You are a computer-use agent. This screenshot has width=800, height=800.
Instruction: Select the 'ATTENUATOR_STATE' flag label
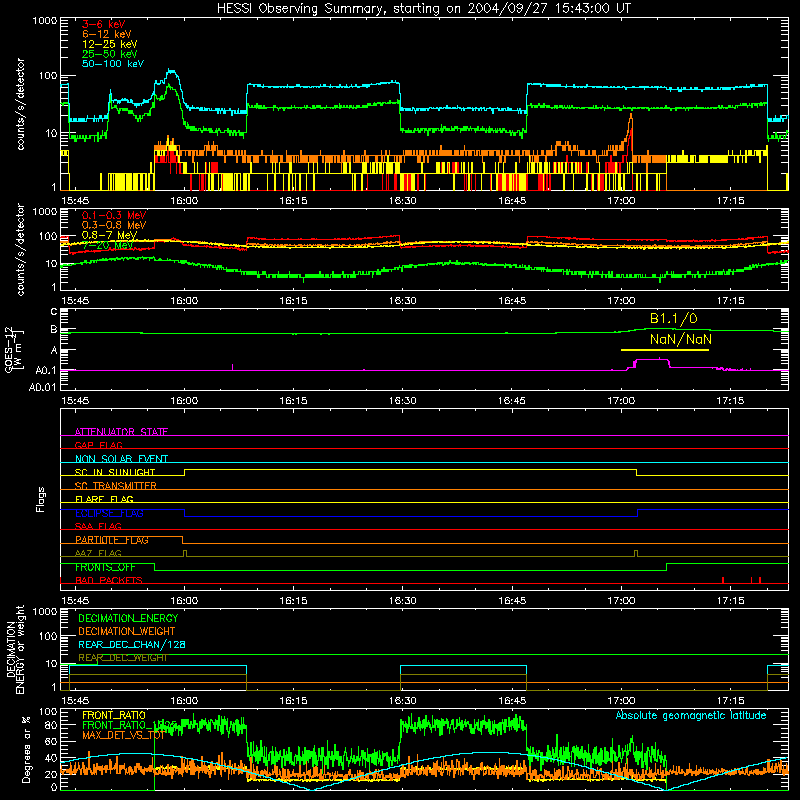click(121, 432)
